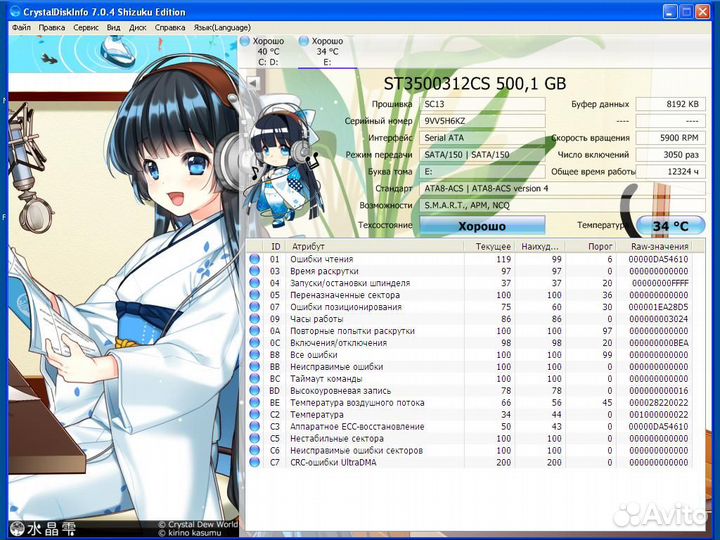Click status icon of Таймаут команды row
Screen dimensions: 720x540
point(254,378)
